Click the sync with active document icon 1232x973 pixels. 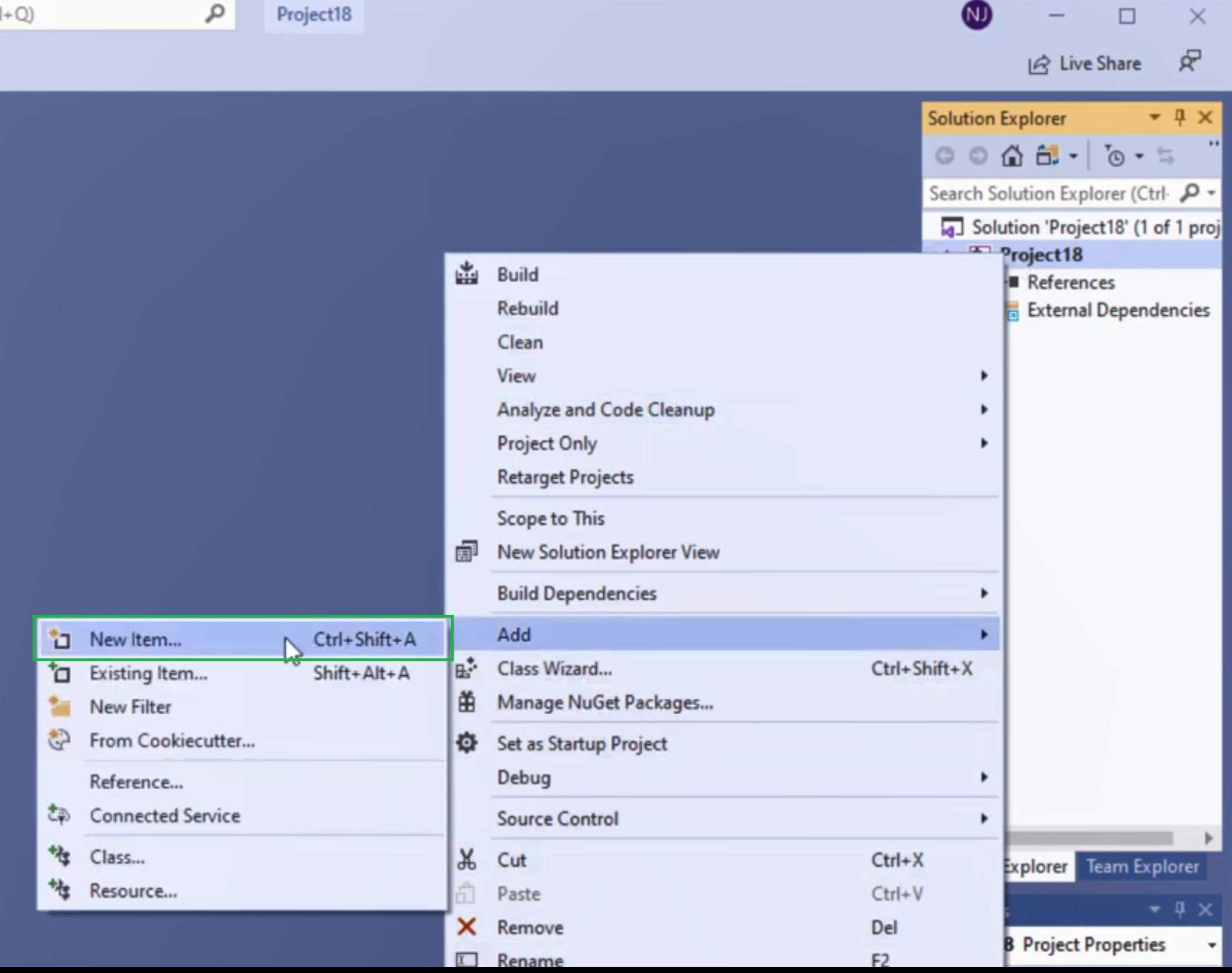[1166, 156]
